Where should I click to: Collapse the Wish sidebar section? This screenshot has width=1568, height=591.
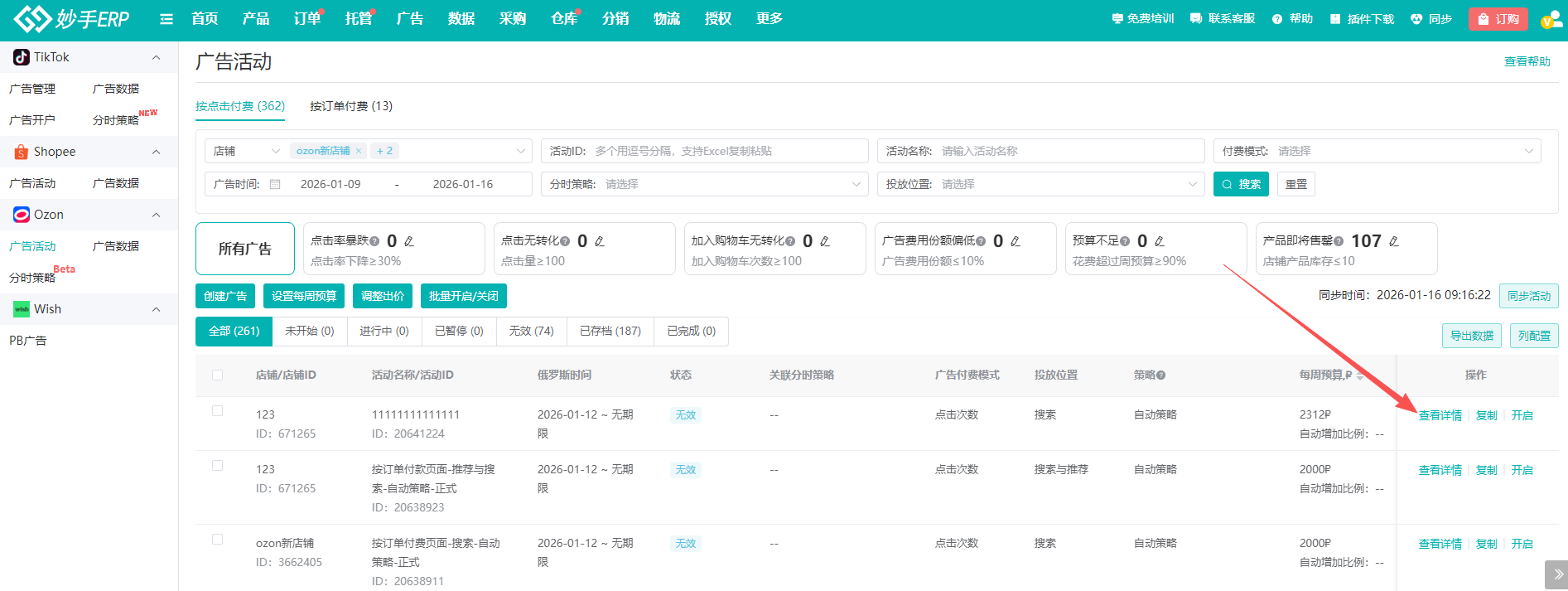[157, 309]
